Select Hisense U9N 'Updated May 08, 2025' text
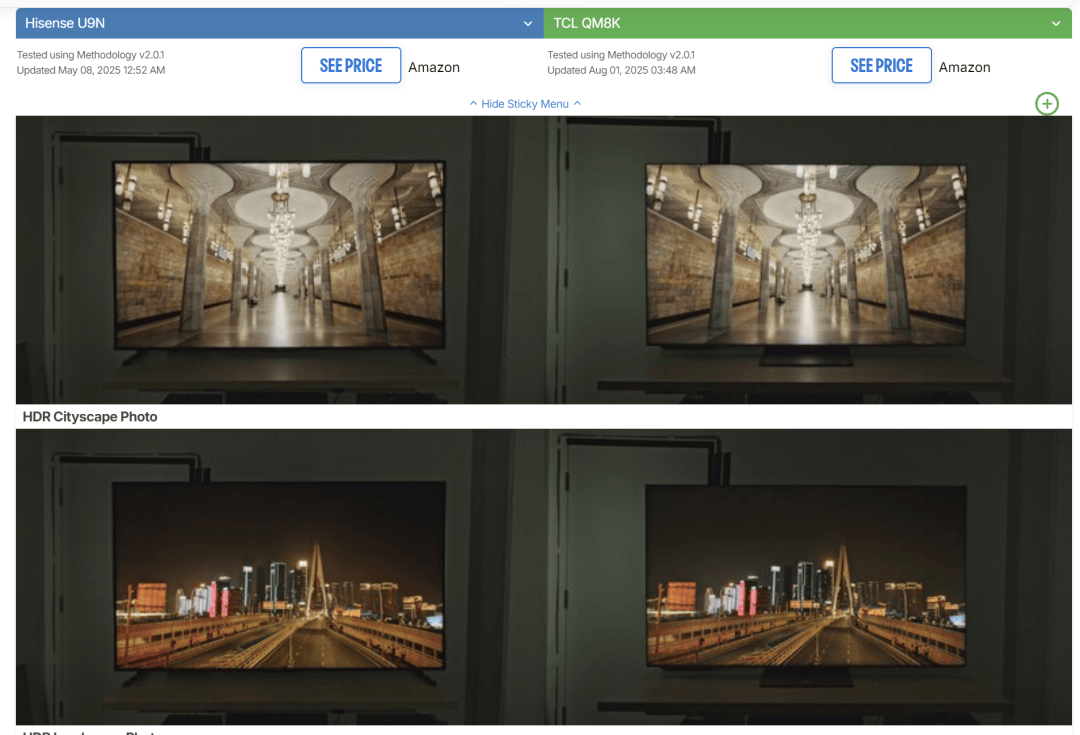Screen dimensions: 1080x735 [x=91, y=70]
